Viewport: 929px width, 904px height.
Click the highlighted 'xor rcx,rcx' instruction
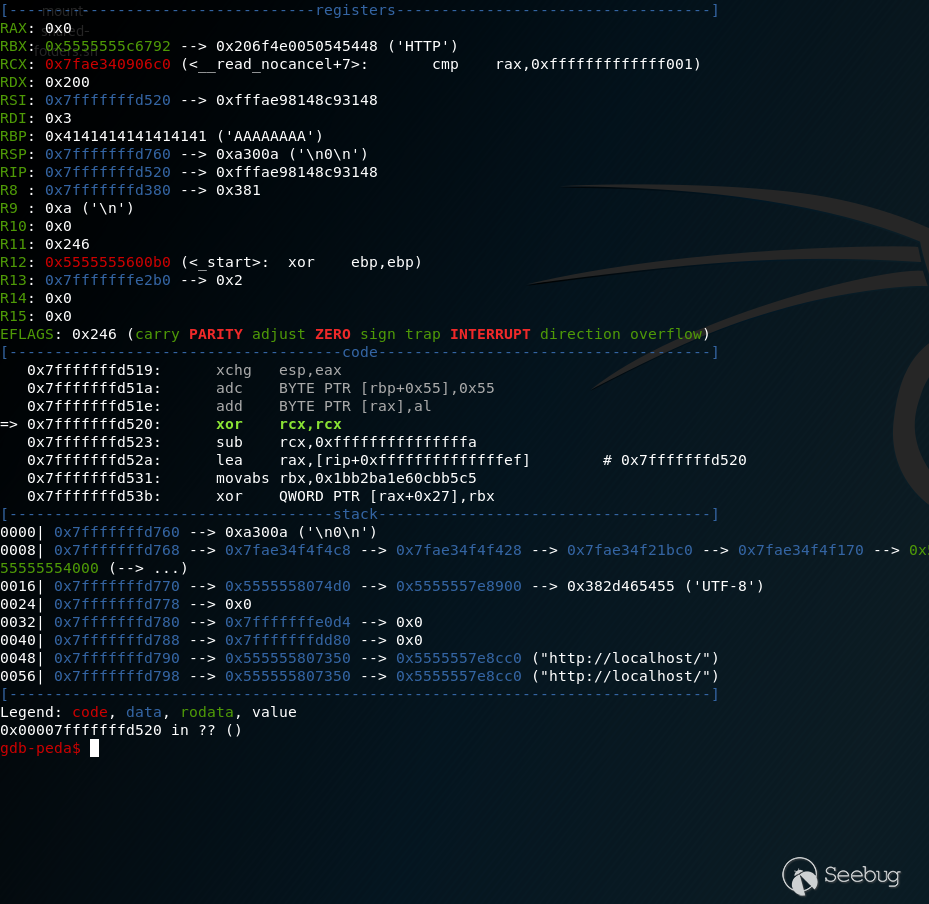point(278,424)
